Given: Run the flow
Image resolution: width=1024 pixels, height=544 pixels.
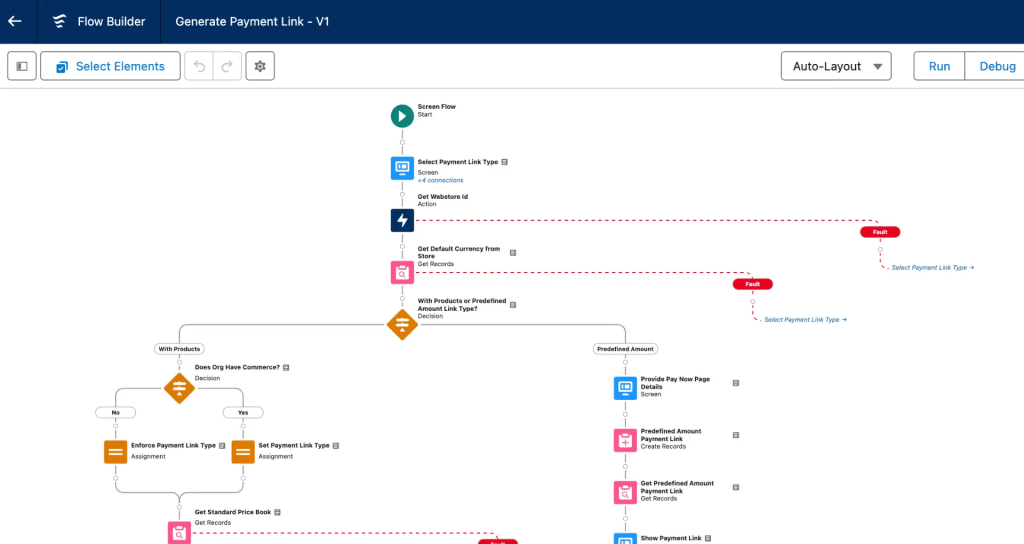Looking at the screenshot, I should coord(939,66).
